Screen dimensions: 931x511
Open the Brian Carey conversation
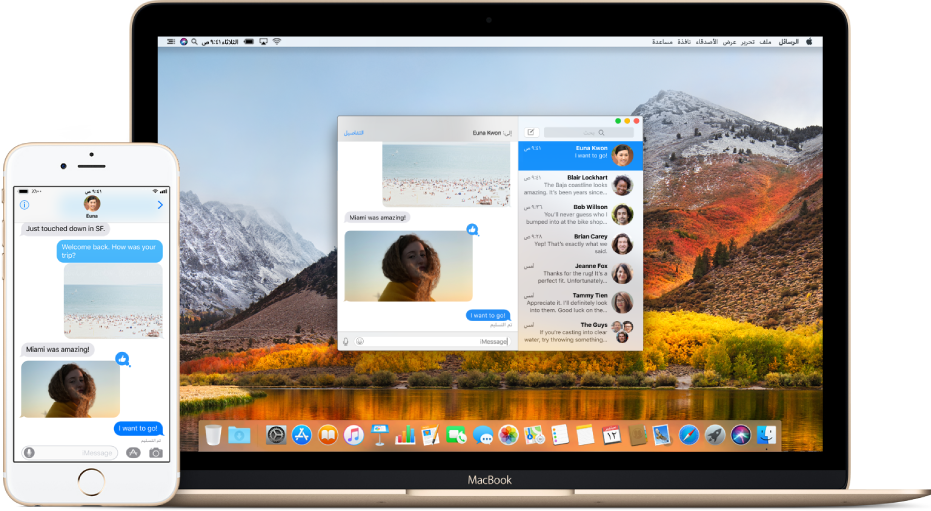click(x=581, y=244)
